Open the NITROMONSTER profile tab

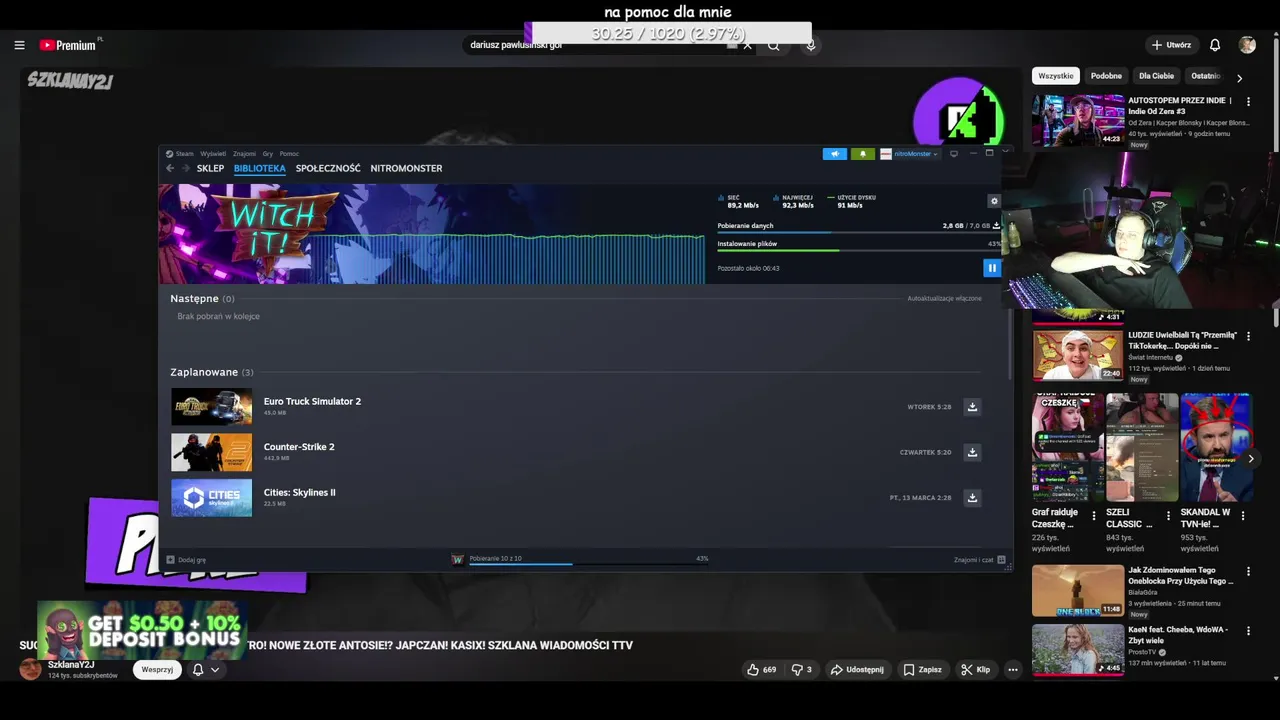(x=406, y=168)
